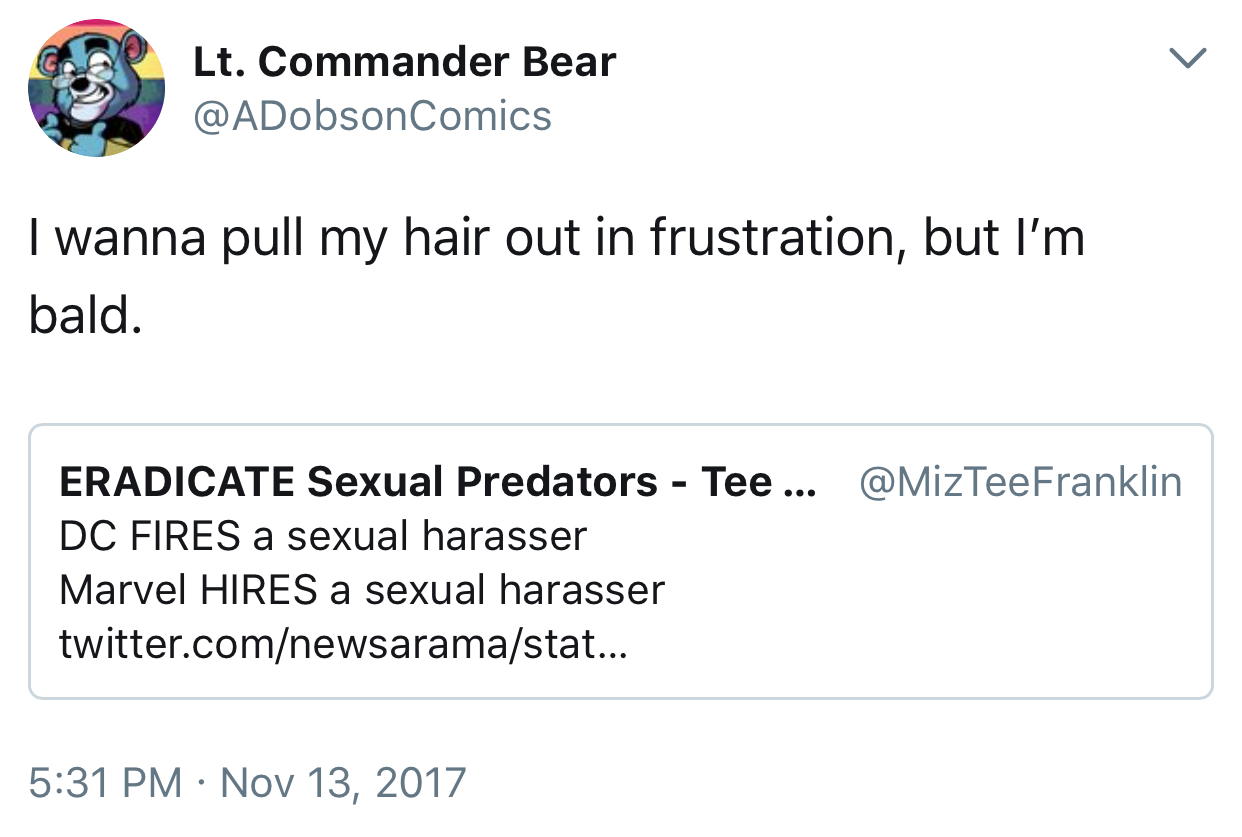The width and height of the screenshot is (1242, 837).
Task: Click the truncated "Tee ..." name ending
Action: (x=757, y=483)
